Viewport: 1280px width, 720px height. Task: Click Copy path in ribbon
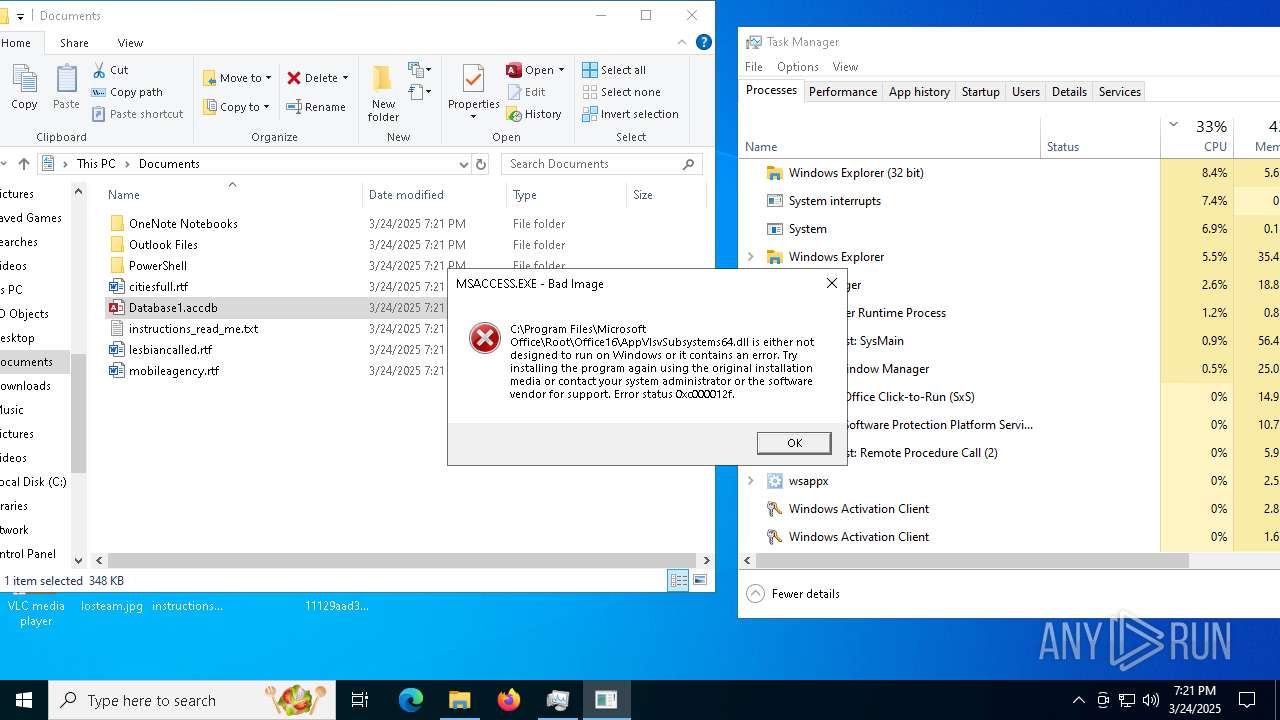127,92
